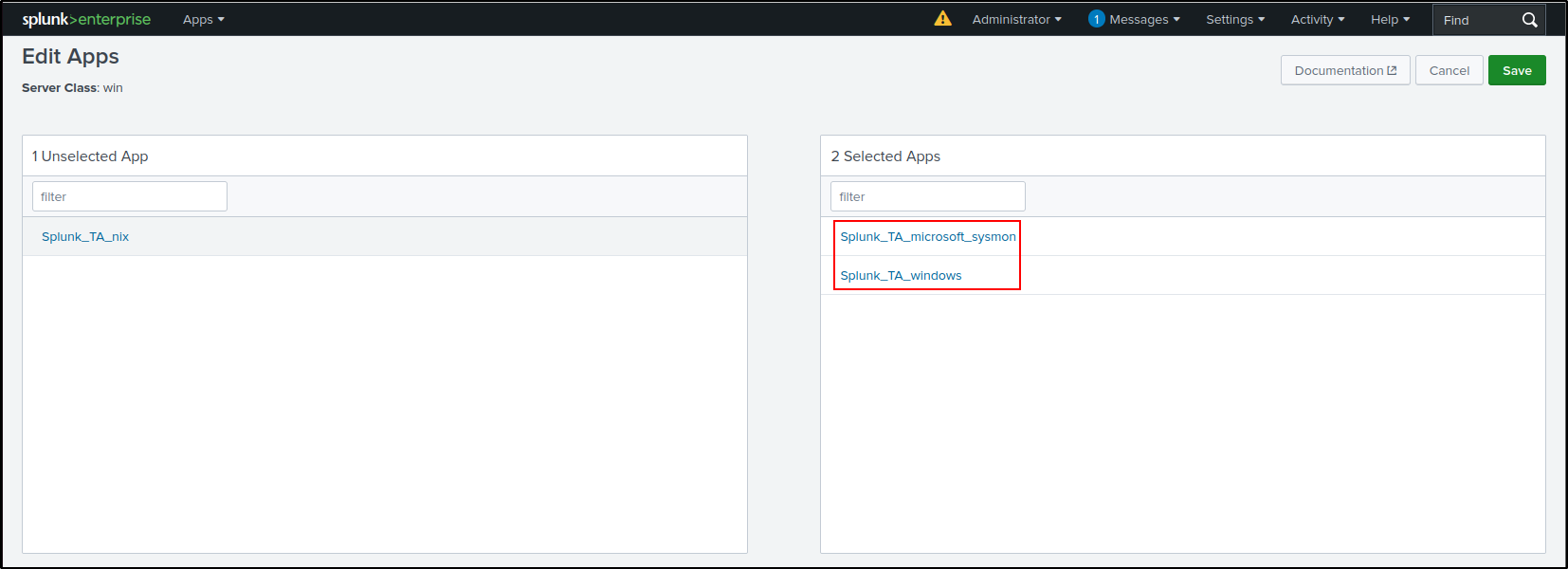Click the '1 Unselected App' heading

tap(90, 156)
